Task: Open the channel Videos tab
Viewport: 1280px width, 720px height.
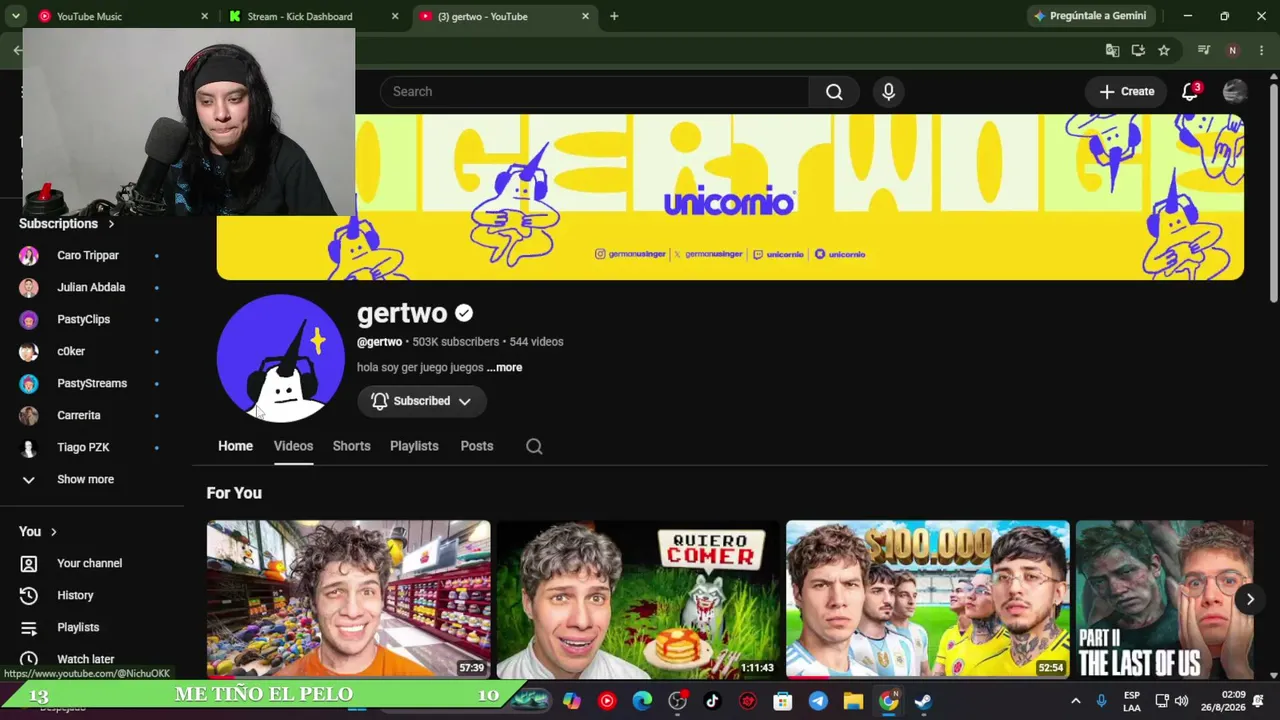Action: click(293, 446)
